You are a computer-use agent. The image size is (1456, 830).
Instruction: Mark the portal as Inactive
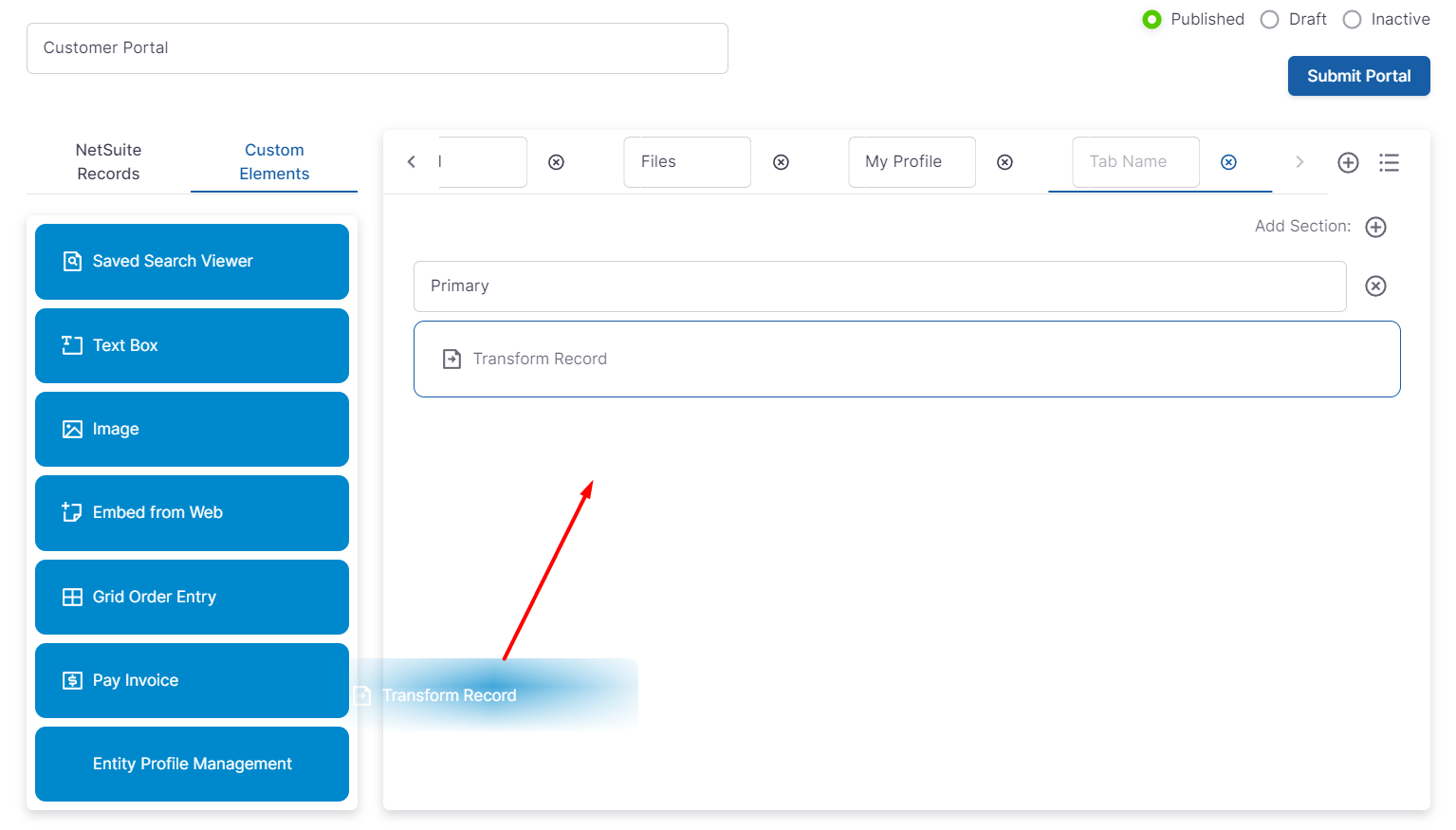click(1352, 20)
